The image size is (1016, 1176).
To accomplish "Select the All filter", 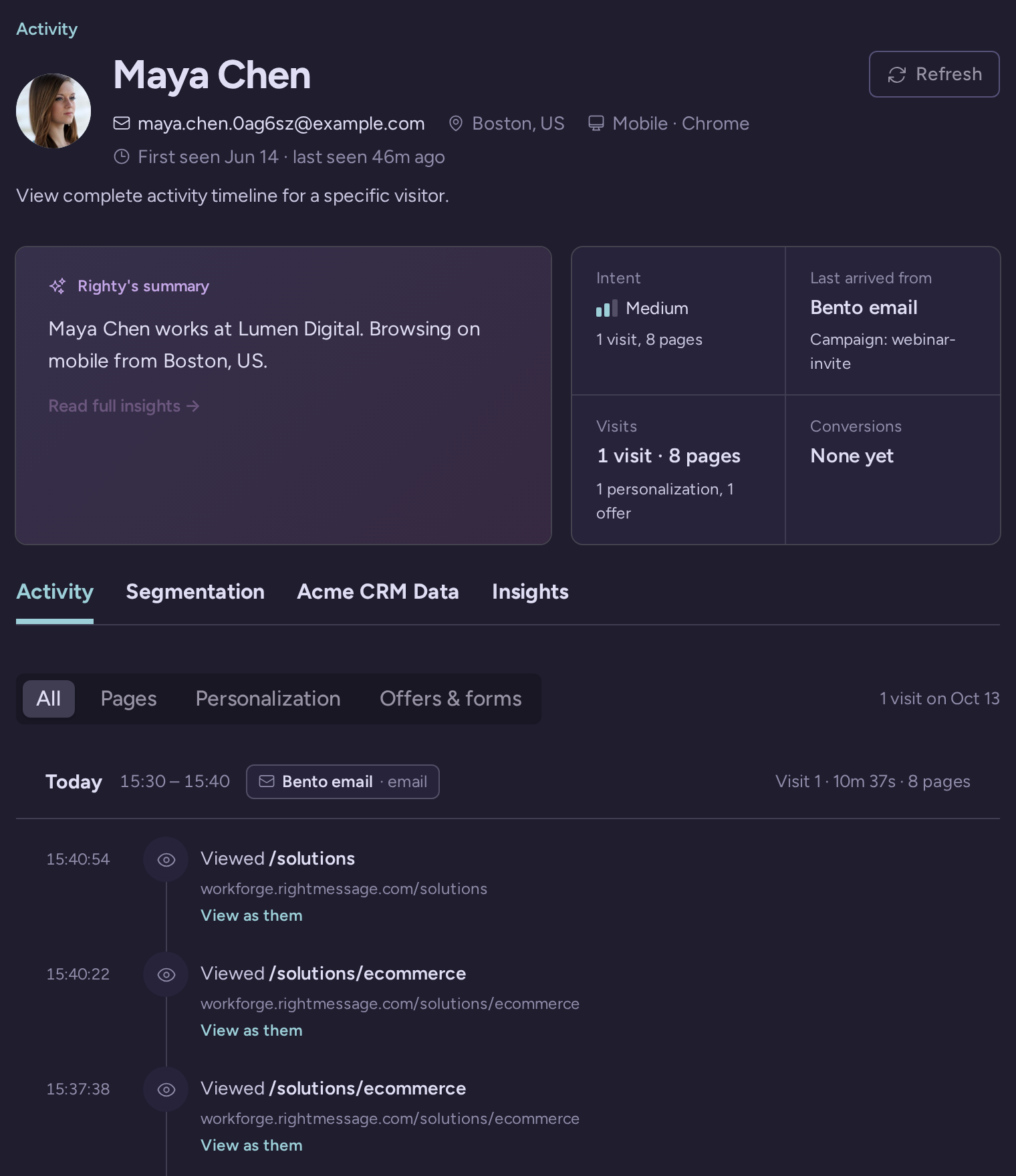I will (x=49, y=699).
